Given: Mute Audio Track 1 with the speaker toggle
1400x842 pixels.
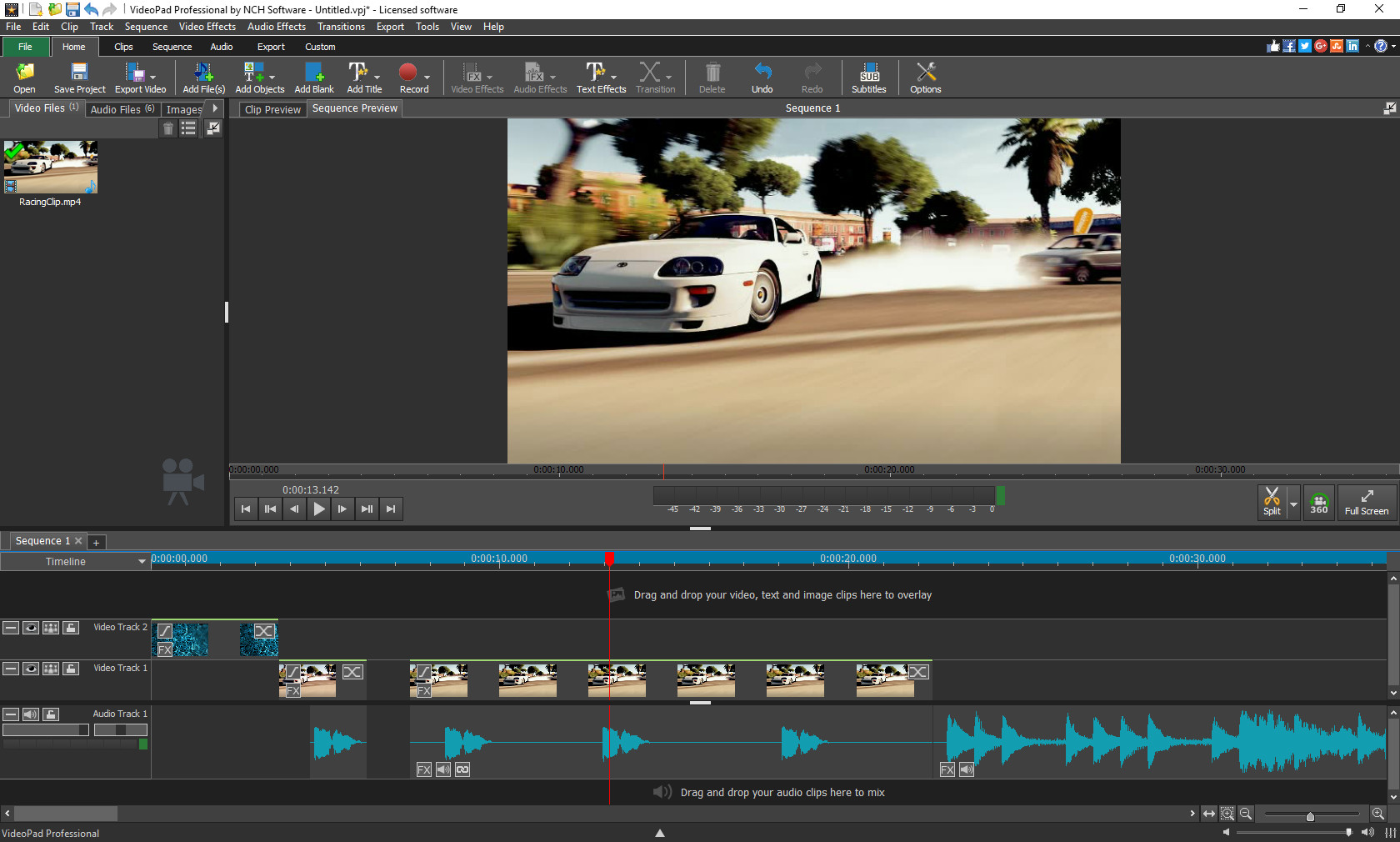Looking at the screenshot, I should pyautogui.click(x=30, y=714).
